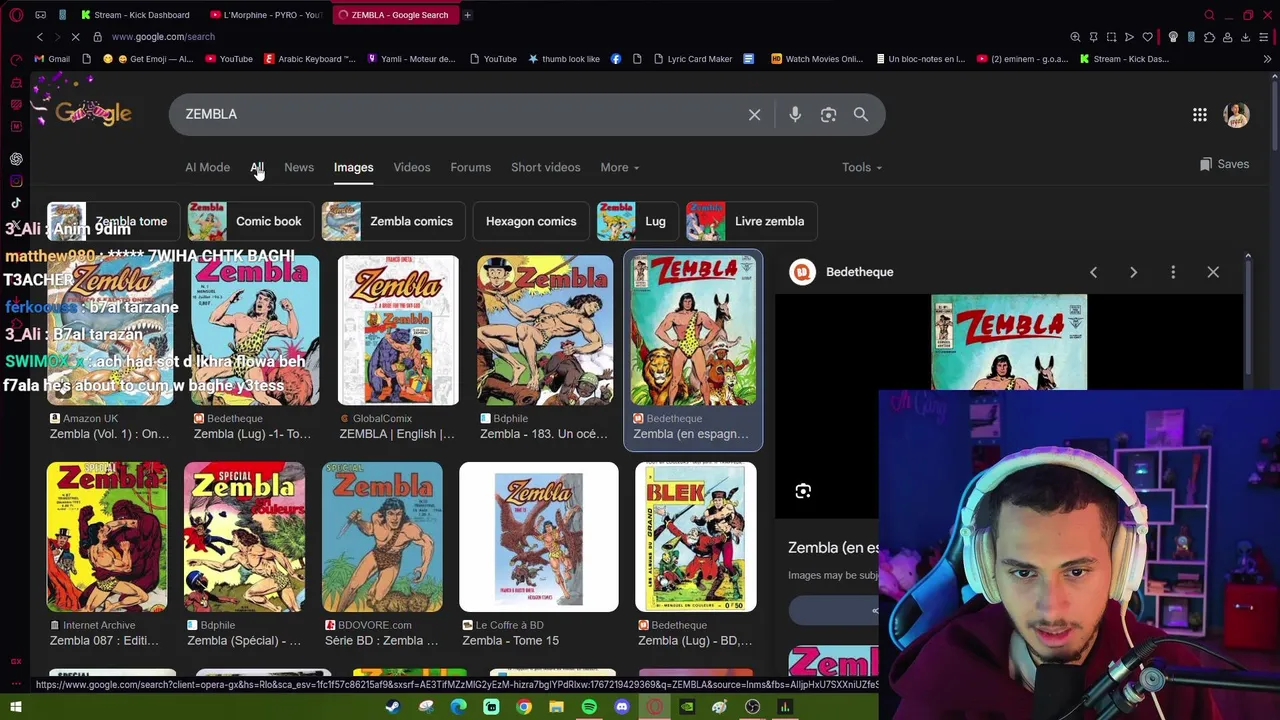This screenshot has height=720, width=1280.
Task: Select the Livre zembla filter chip
Action: (x=751, y=221)
